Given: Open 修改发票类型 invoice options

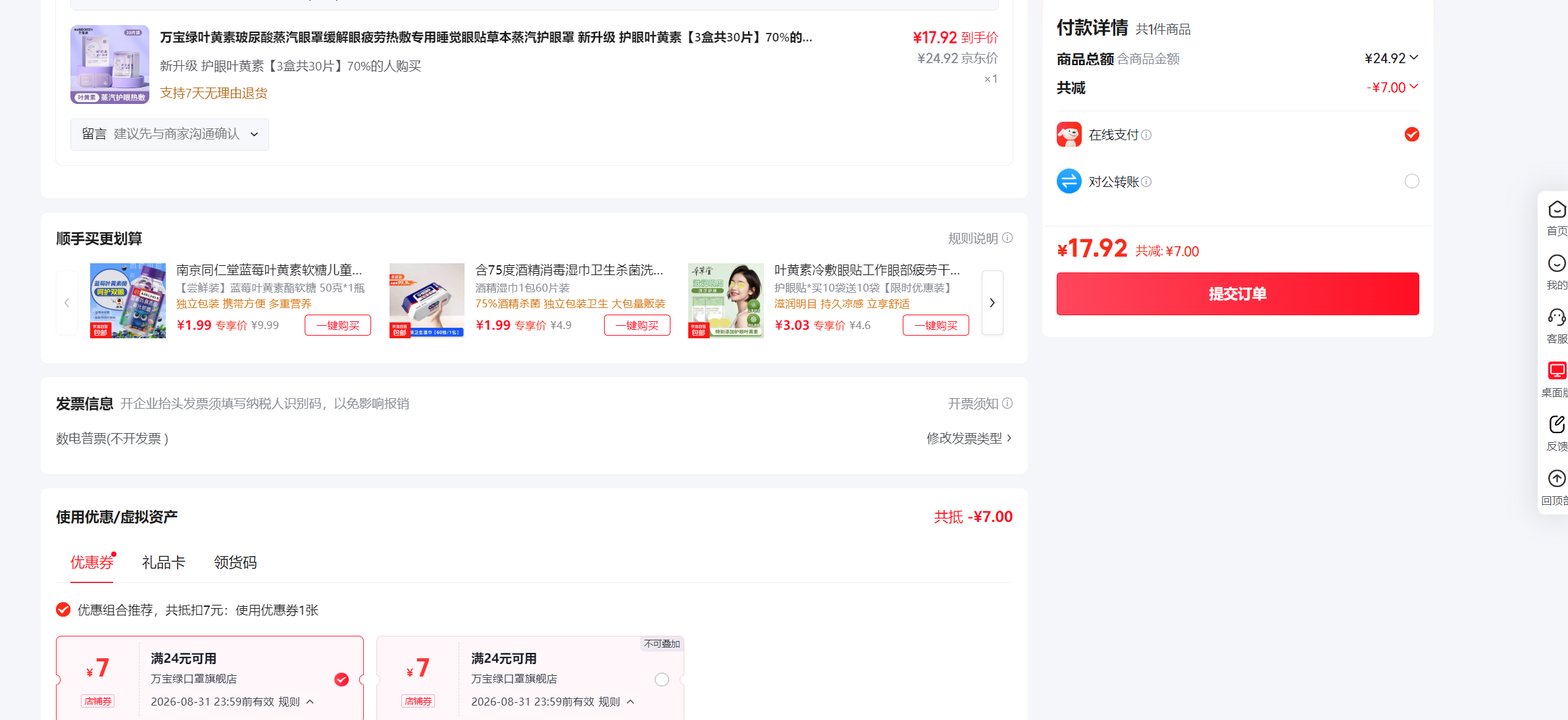Looking at the screenshot, I should click(969, 438).
